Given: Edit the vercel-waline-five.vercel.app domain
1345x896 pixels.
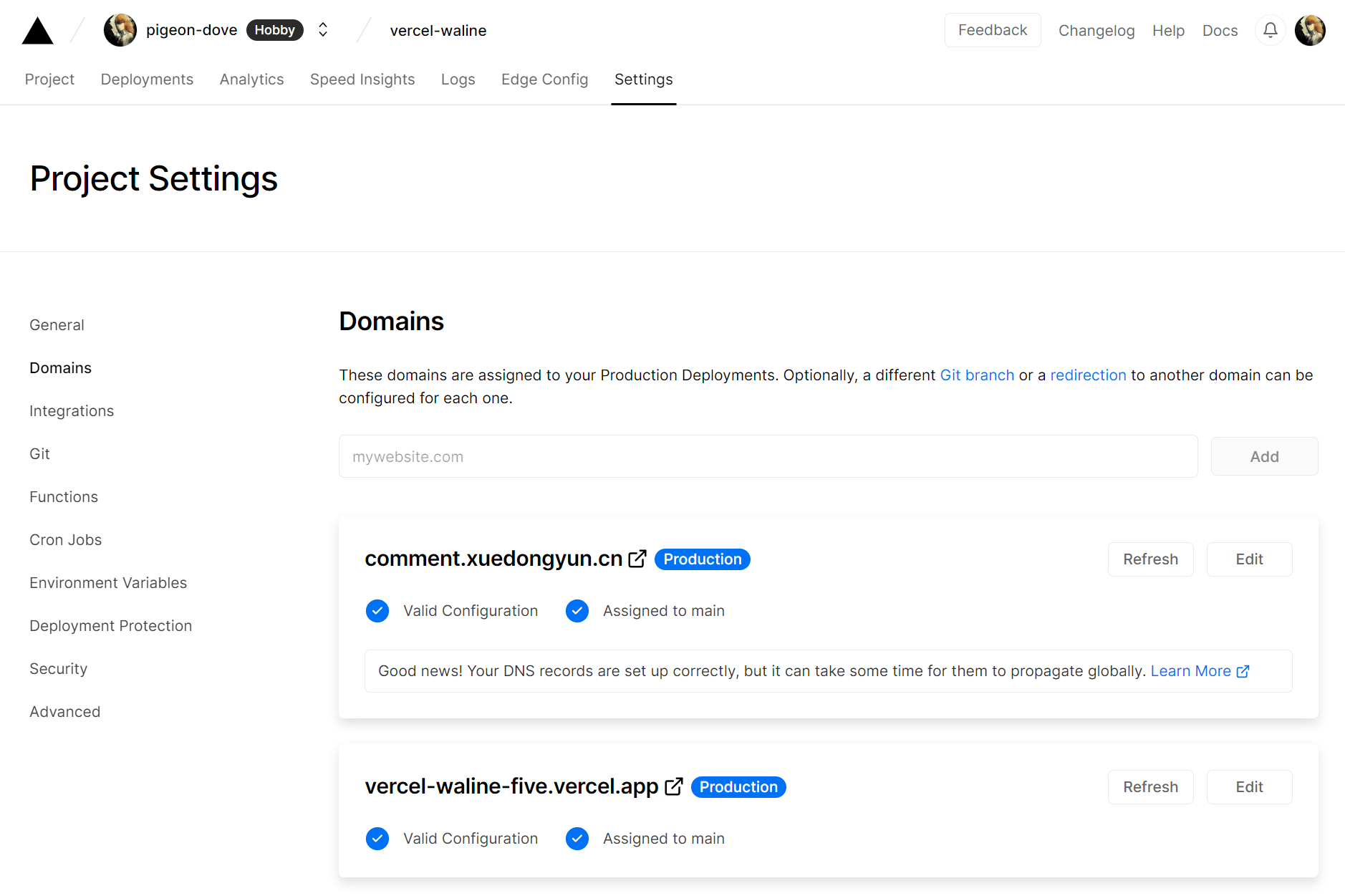Looking at the screenshot, I should [1249, 787].
